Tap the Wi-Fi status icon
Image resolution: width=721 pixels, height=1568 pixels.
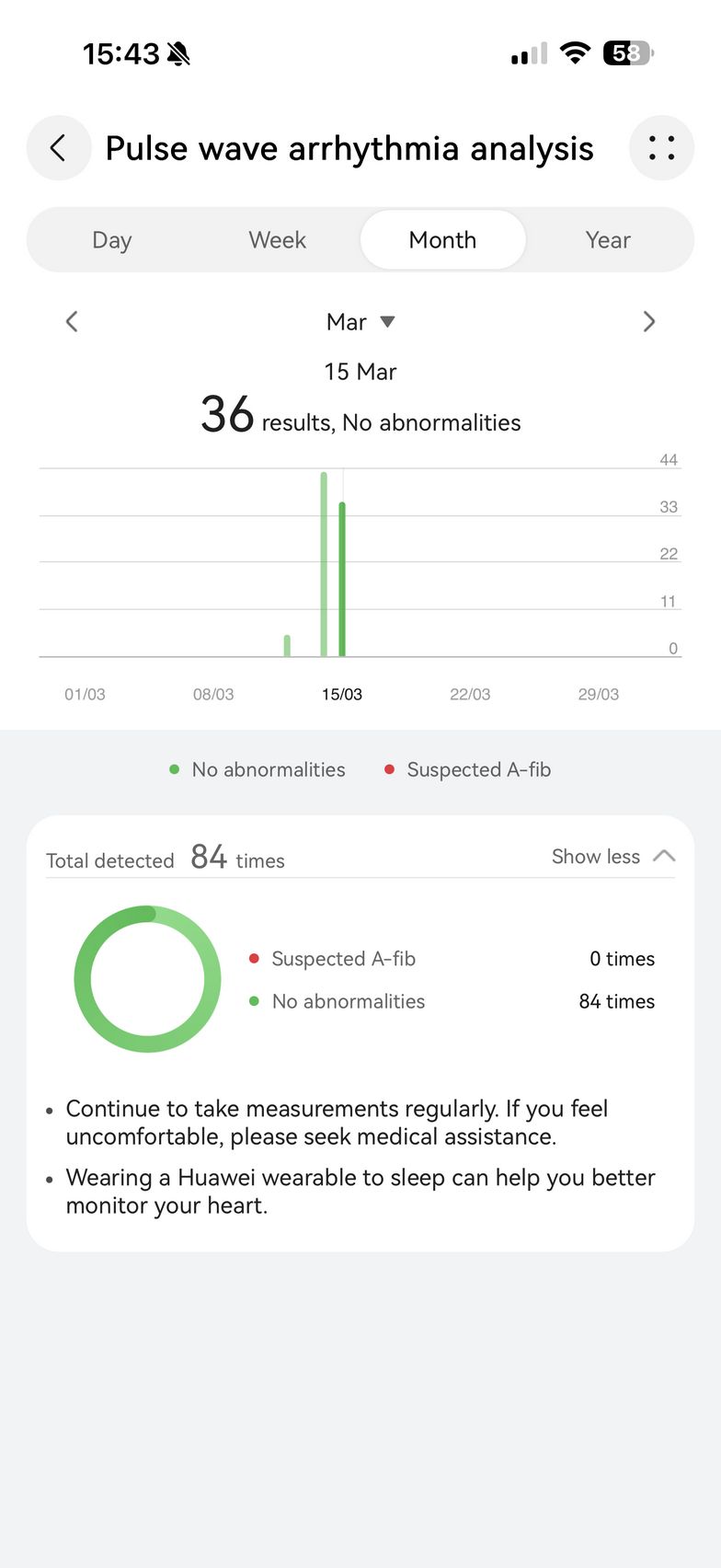(x=575, y=53)
